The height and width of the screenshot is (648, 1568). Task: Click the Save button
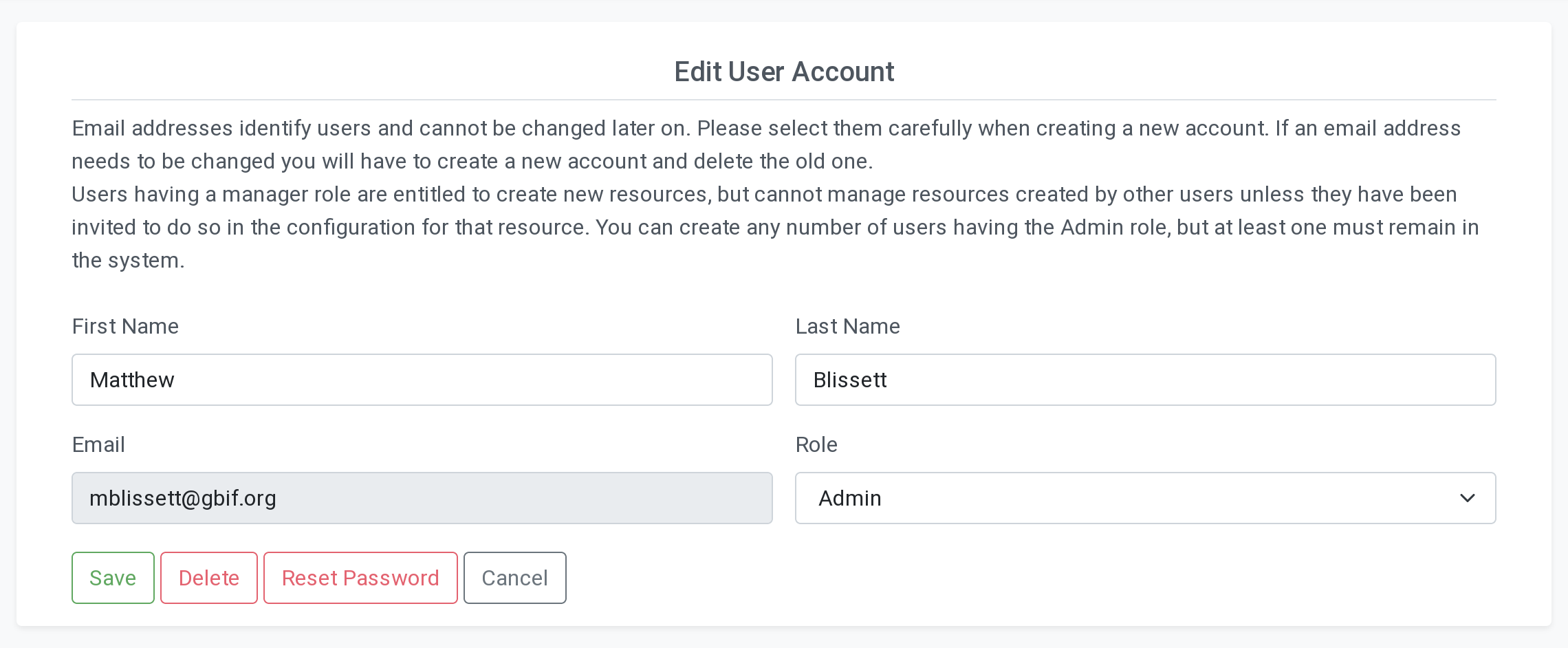click(113, 578)
